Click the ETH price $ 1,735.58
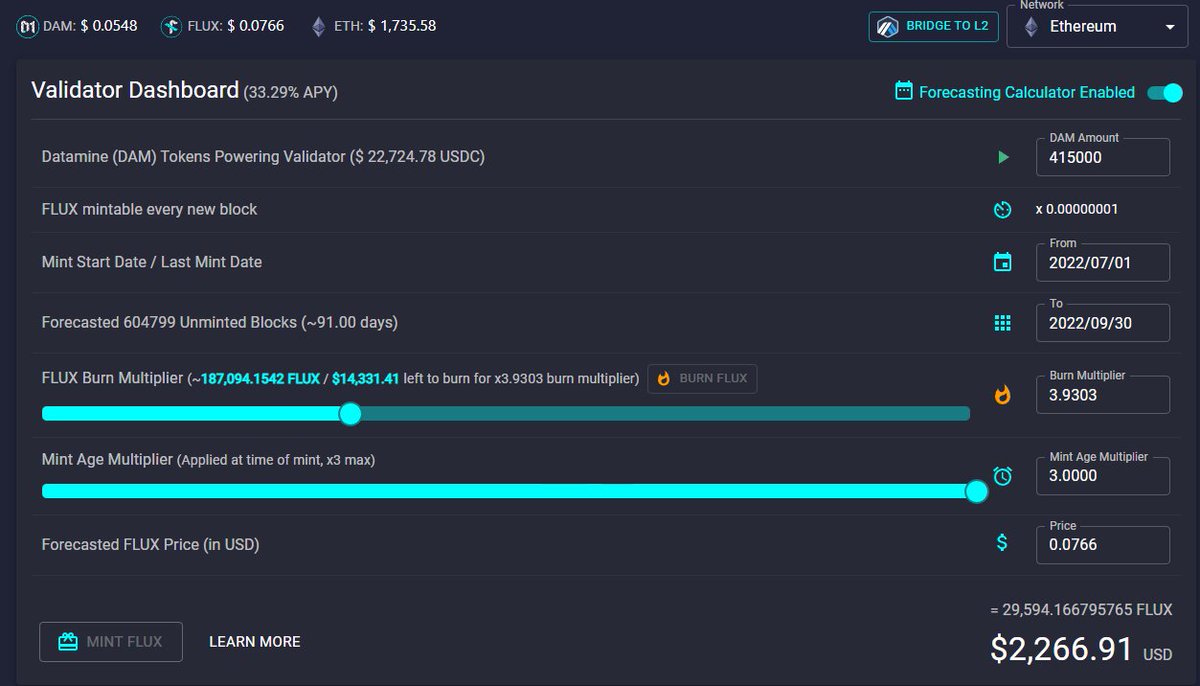The width and height of the screenshot is (1200, 686). point(402,26)
